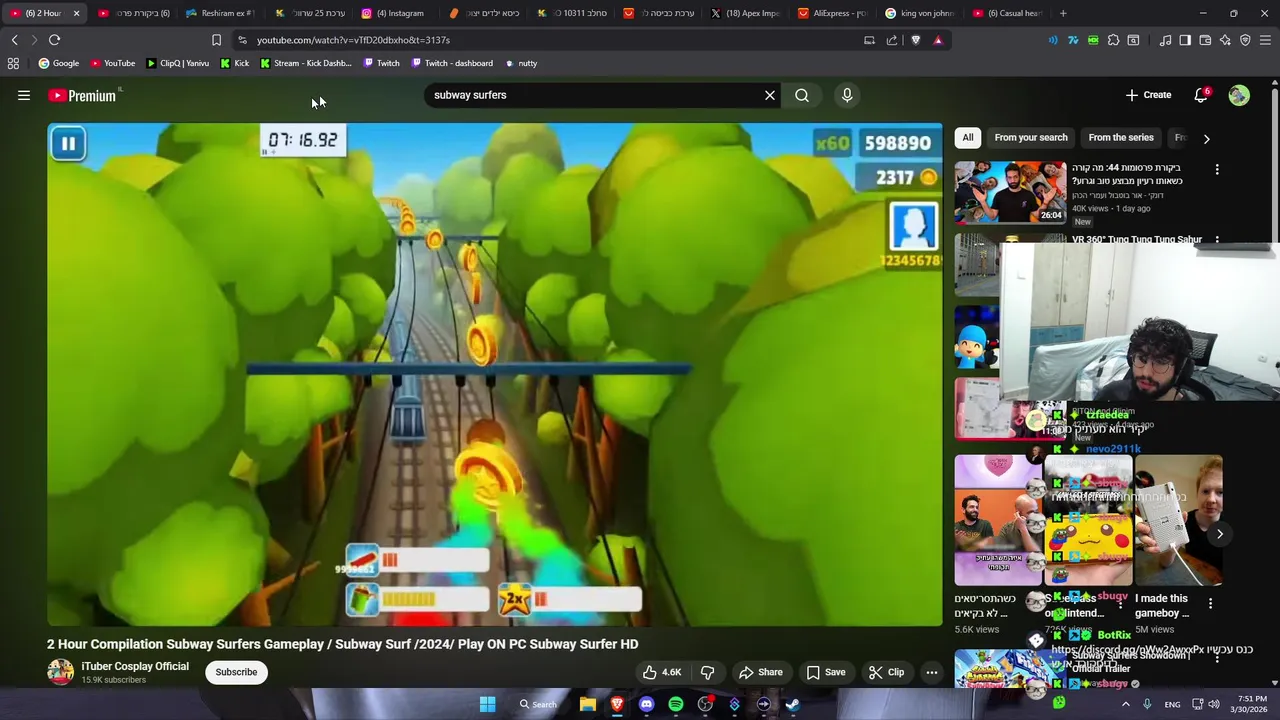Click the youtube.com address bar URL
Viewport: 1280px width, 720px height.
point(353,40)
